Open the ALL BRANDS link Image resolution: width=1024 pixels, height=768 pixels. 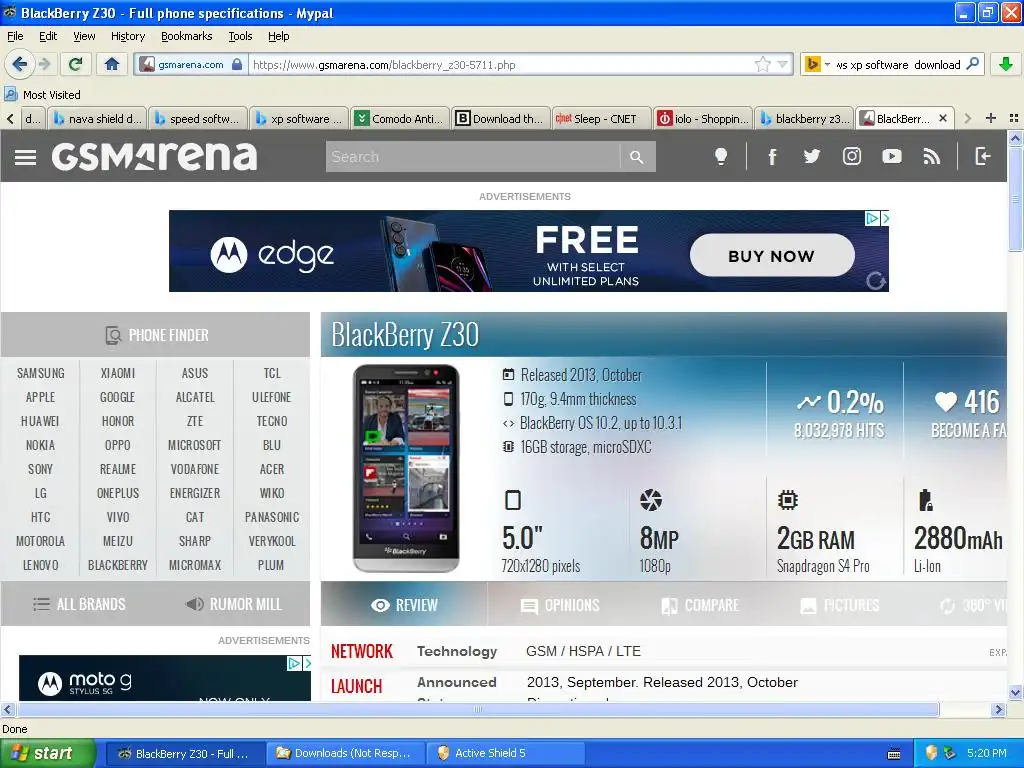79,604
